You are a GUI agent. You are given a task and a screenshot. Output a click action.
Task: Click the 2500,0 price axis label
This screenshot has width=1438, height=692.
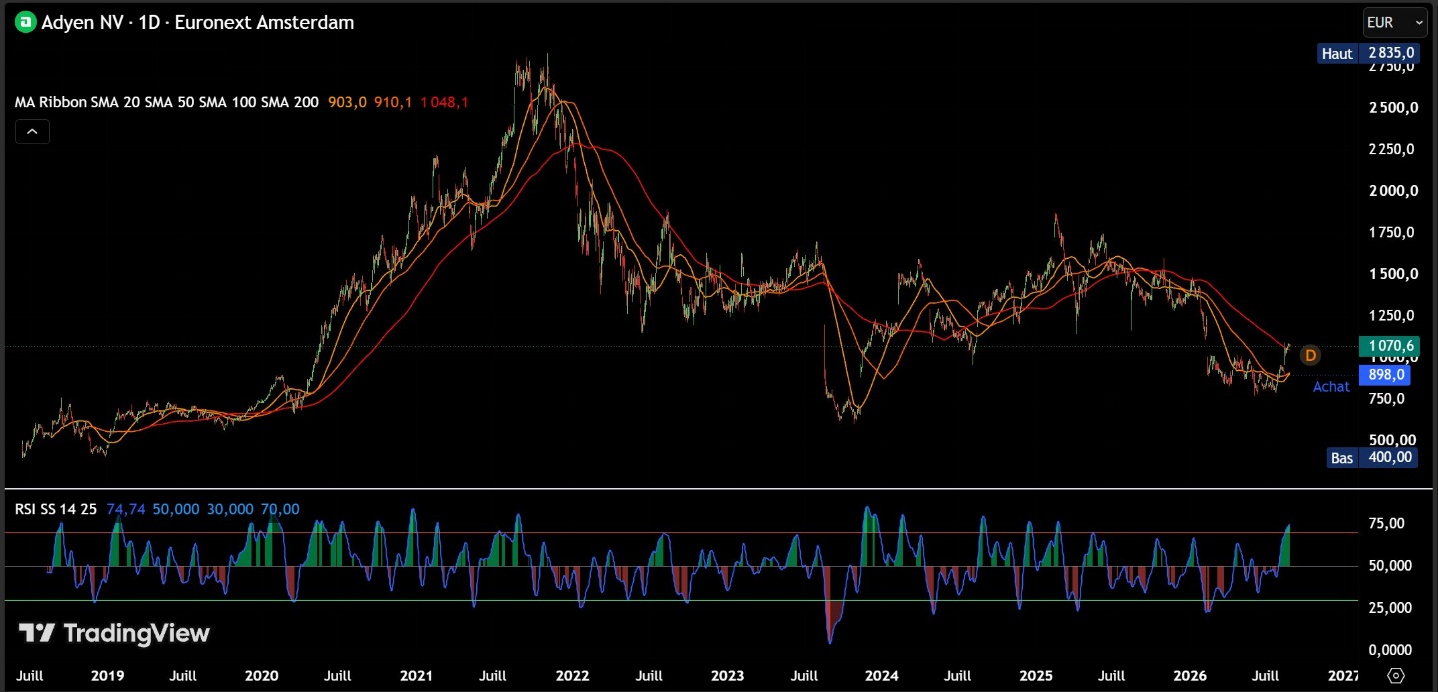tap(1391, 108)
